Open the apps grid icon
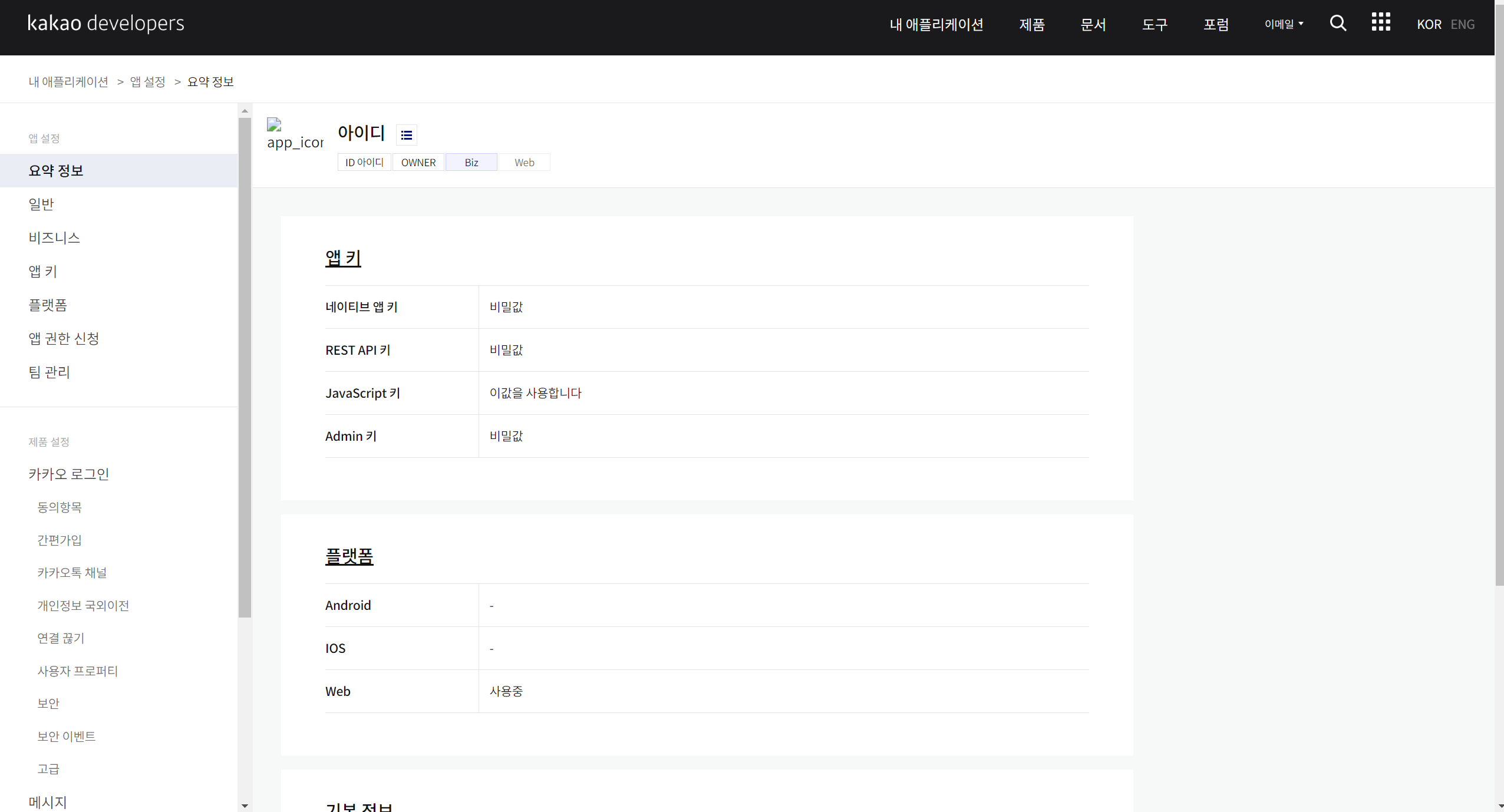The width and height of the screenshot is (1504, 812). [x=1380, y=22]
